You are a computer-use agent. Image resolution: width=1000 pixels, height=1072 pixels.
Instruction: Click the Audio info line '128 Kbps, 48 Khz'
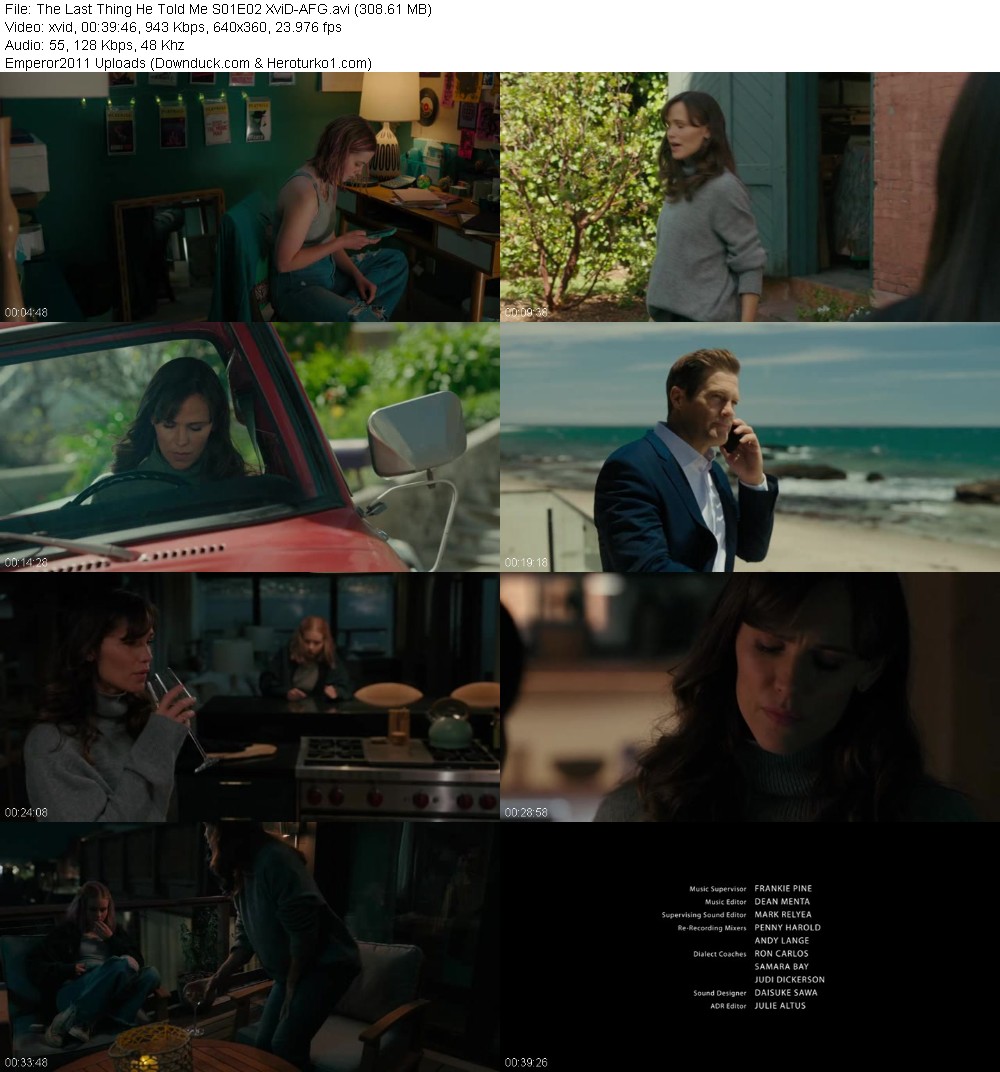pos(94,45)
